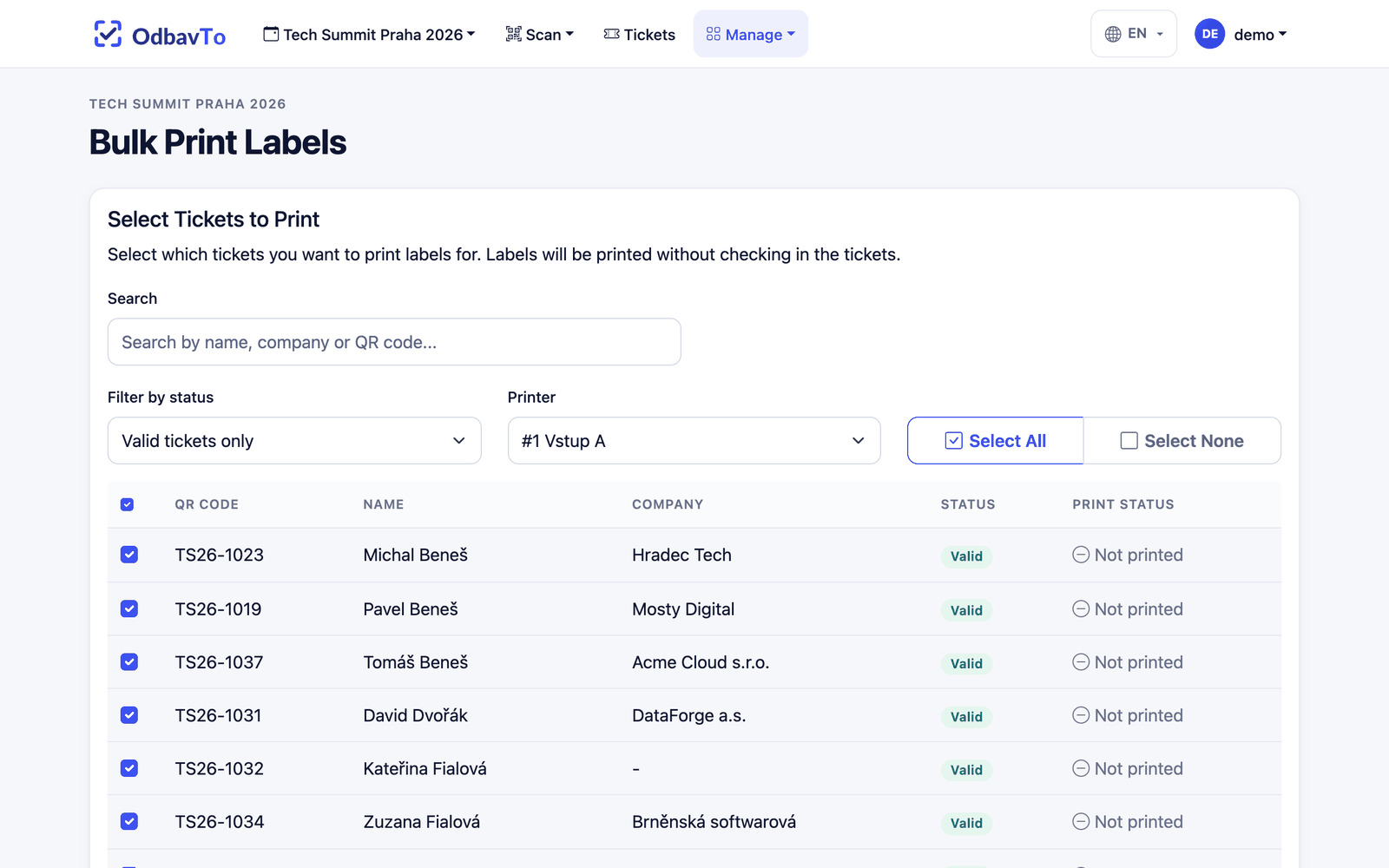Open the EN language selector

point(1134,34)
